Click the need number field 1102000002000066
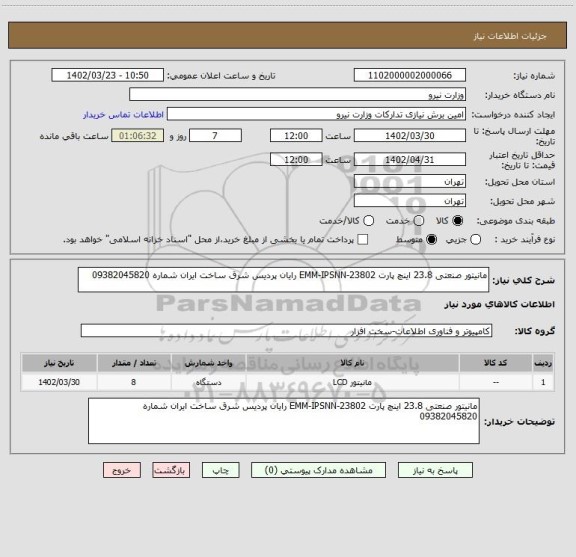The width and height of the screenshot is (576, 557). [x=410, y=75]
